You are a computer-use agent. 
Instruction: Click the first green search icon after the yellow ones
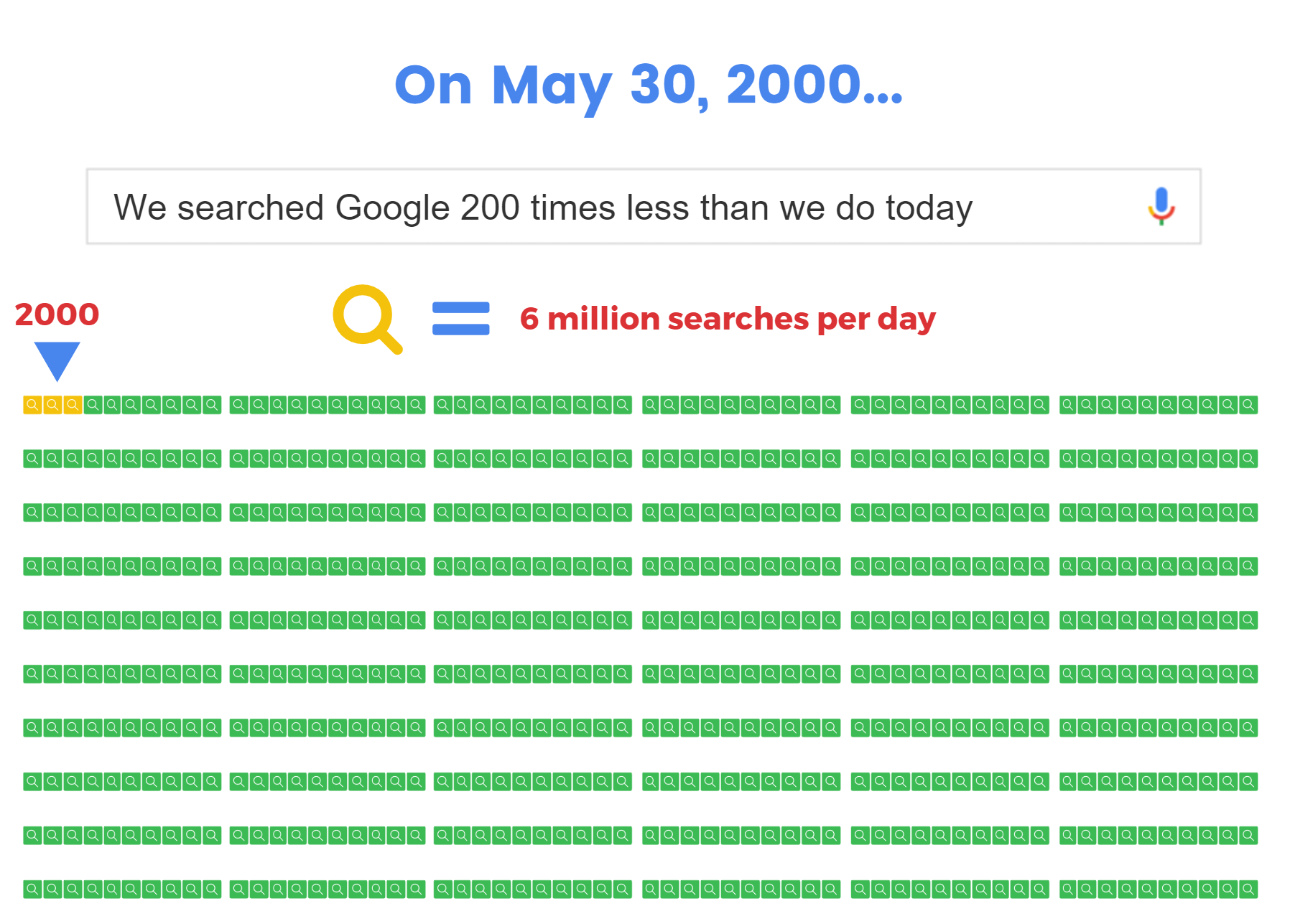93,405
